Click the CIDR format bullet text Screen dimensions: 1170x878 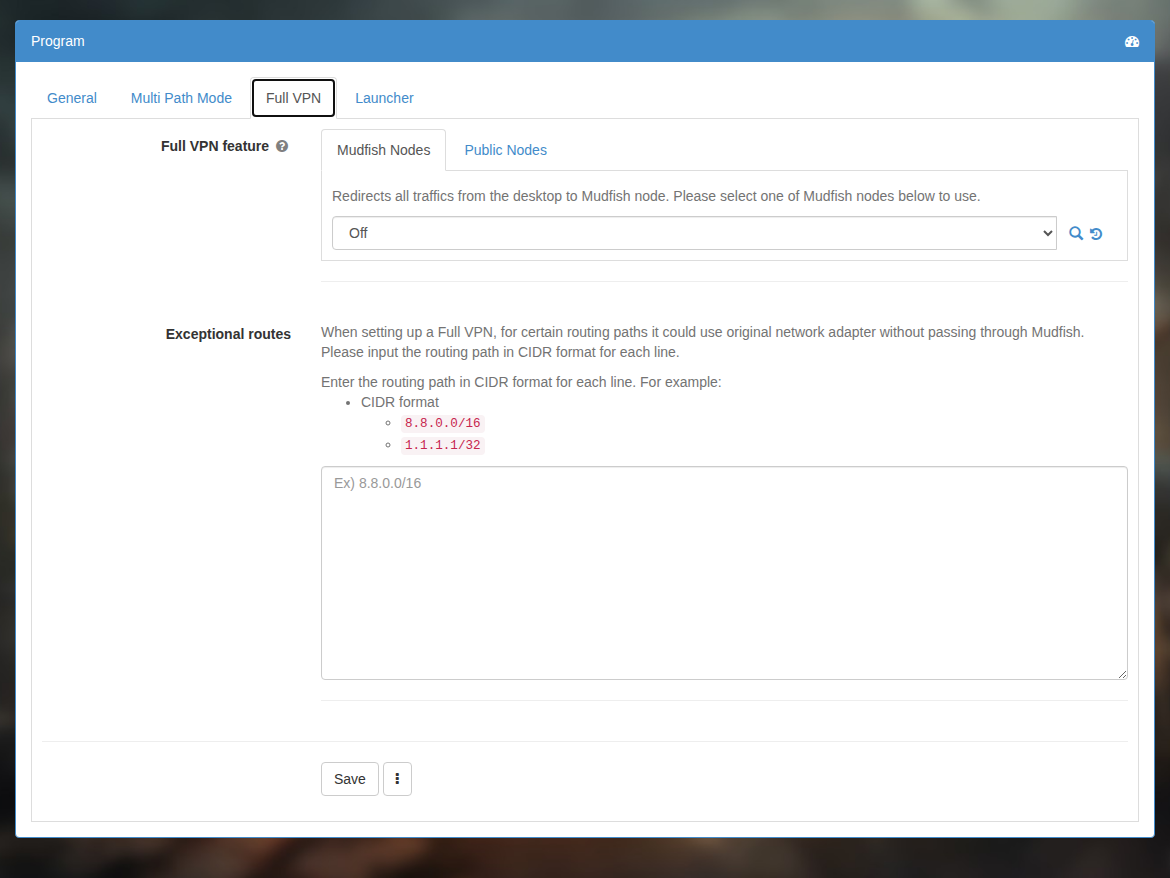(400, 402)
